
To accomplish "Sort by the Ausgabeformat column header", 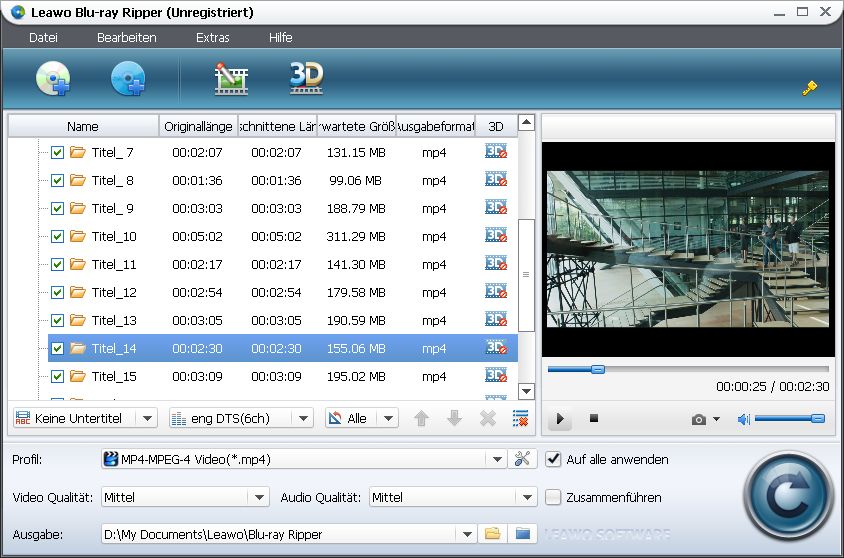I will pyautogui.click(x=436, y=126).
